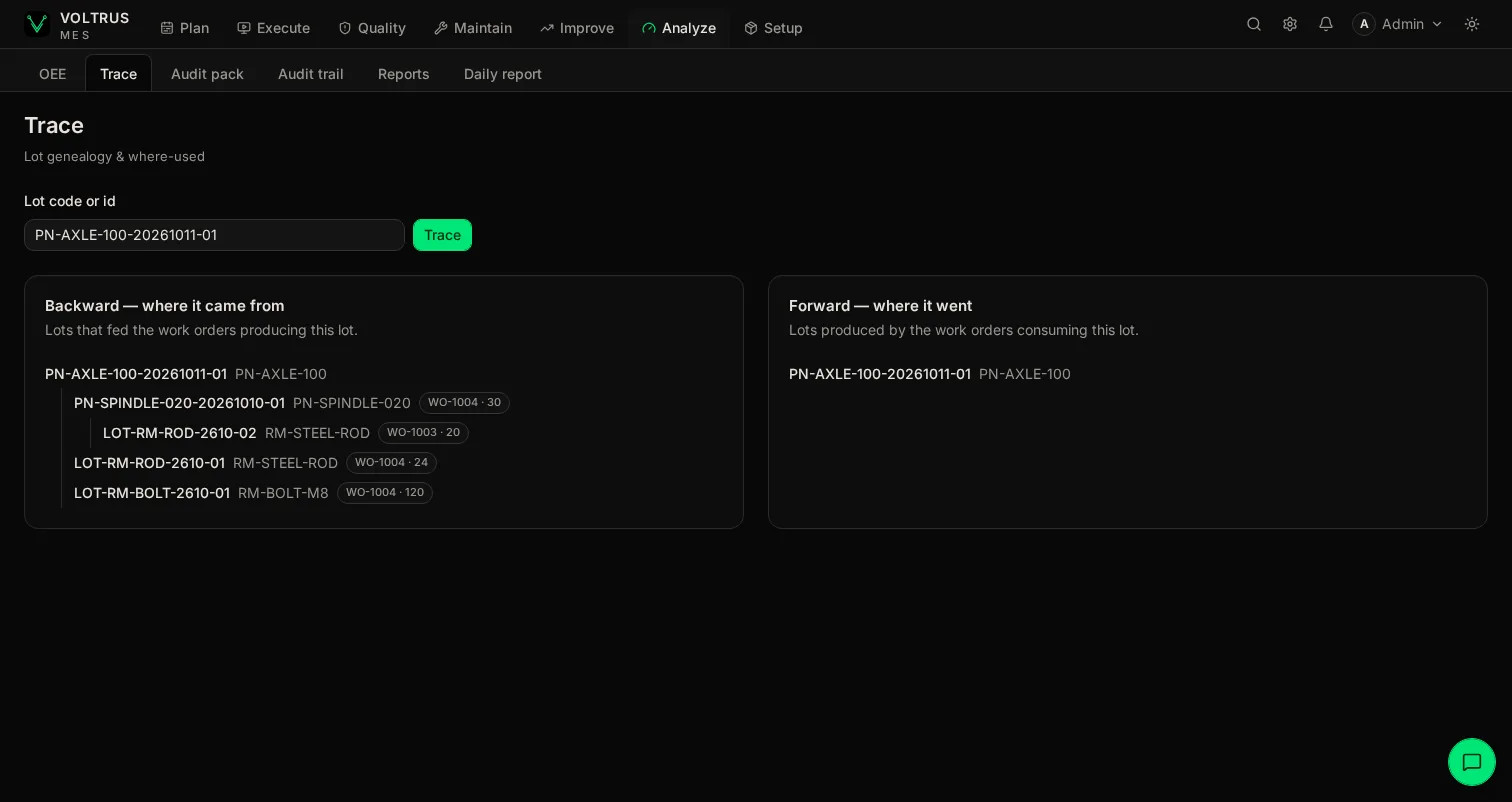
Task: Click the PN-SPINDLE-020 part number
Action: coord(352,403)
